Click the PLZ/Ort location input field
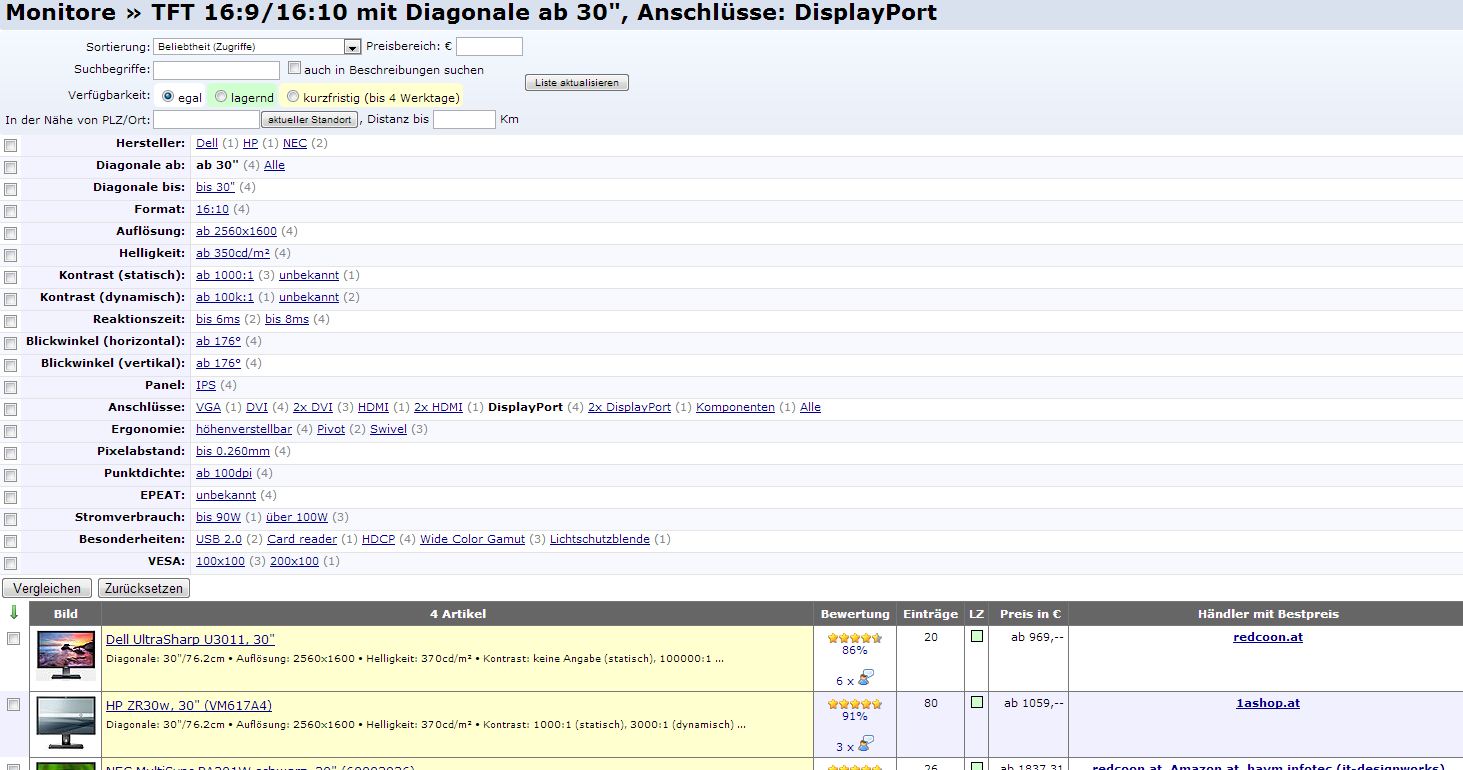 click(206, 120)
